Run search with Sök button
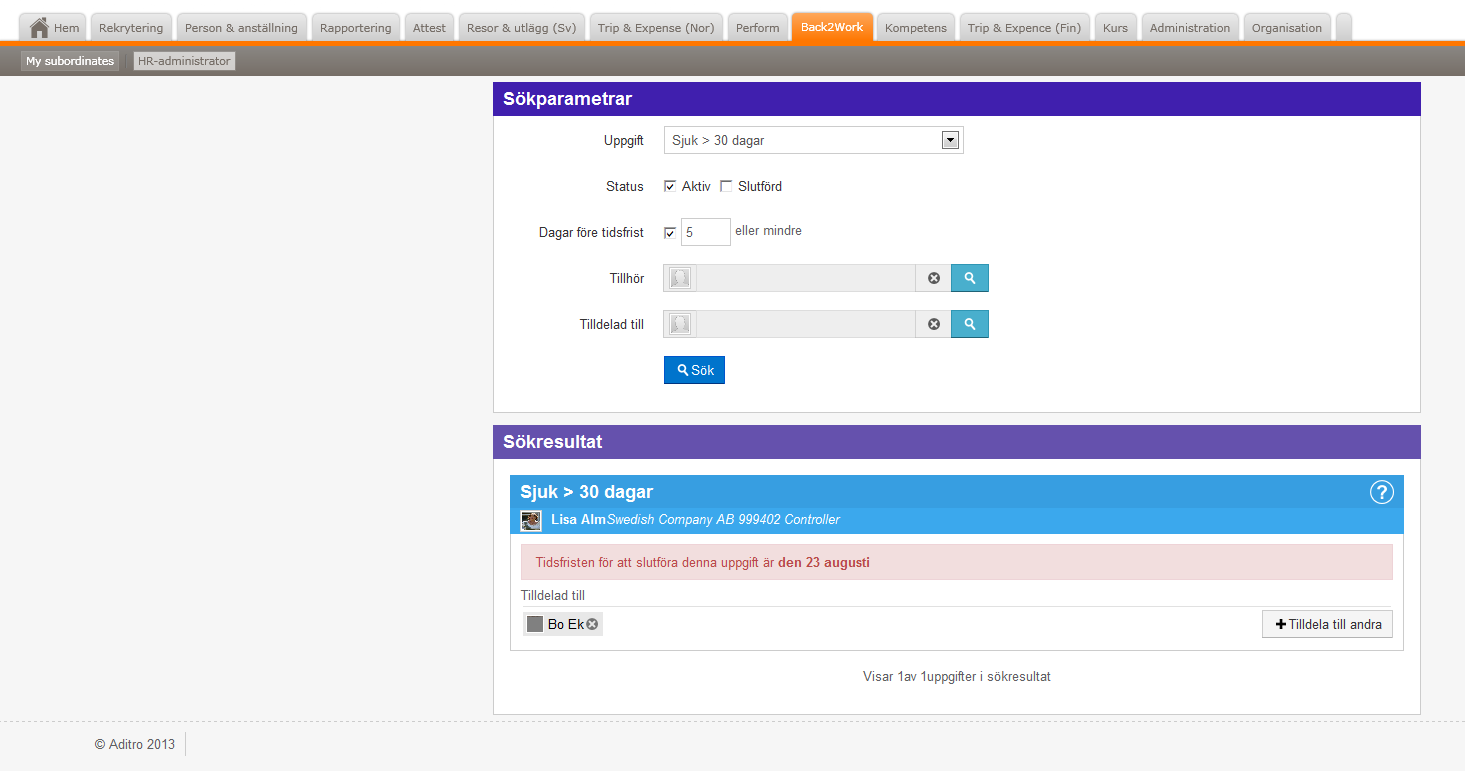This screenshot has height=771, width=1465. pyautogui.click(x=694, y=370)
